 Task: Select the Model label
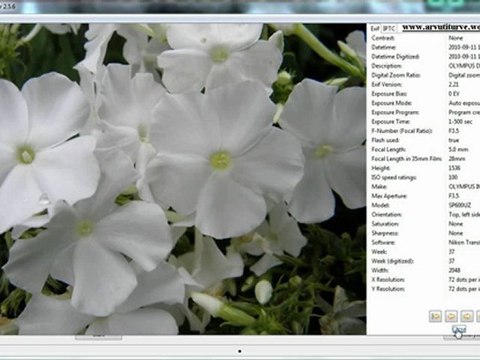click(x=380, y=205)
